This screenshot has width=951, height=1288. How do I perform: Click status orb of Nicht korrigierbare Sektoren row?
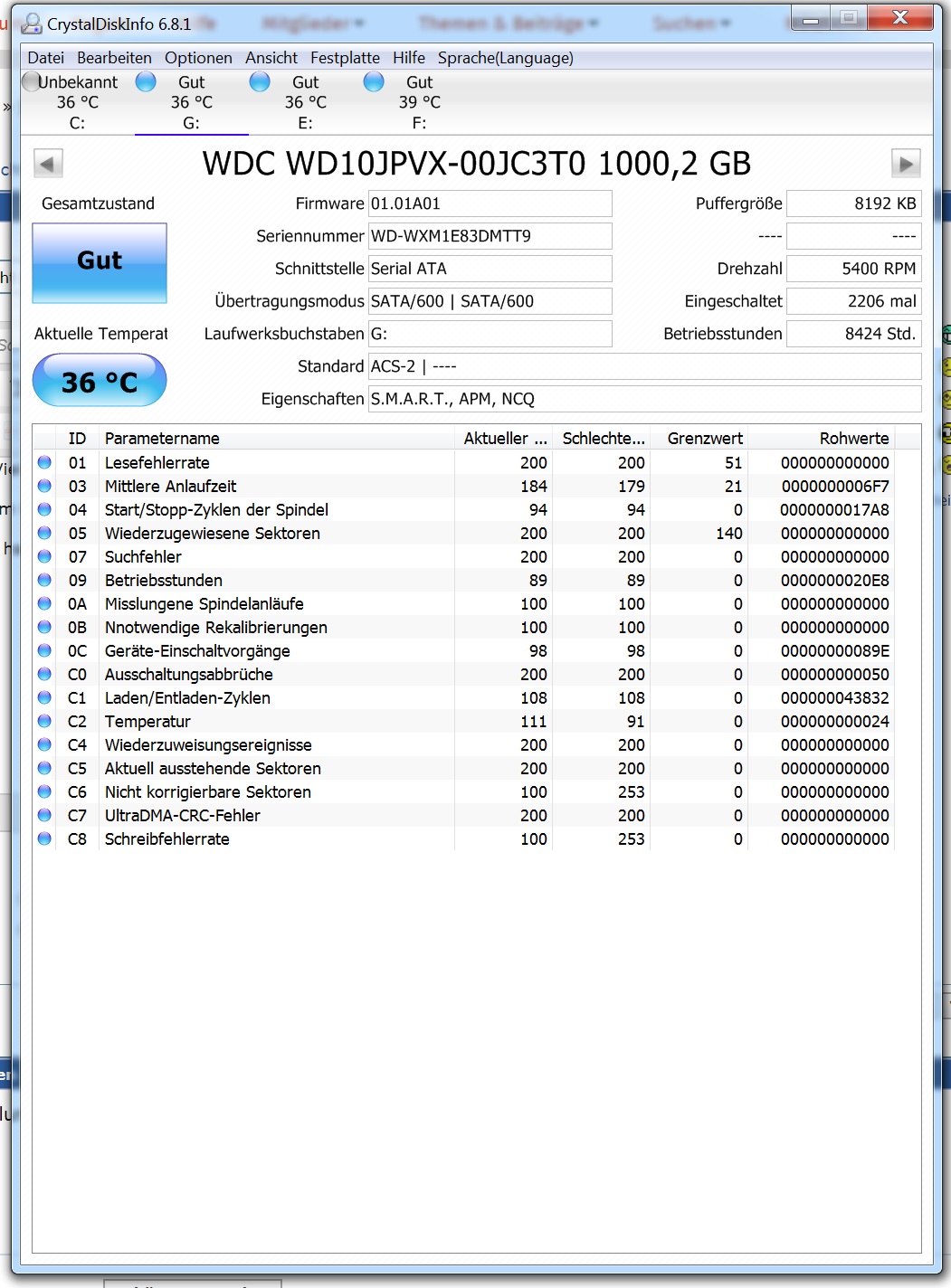point(44,791)
